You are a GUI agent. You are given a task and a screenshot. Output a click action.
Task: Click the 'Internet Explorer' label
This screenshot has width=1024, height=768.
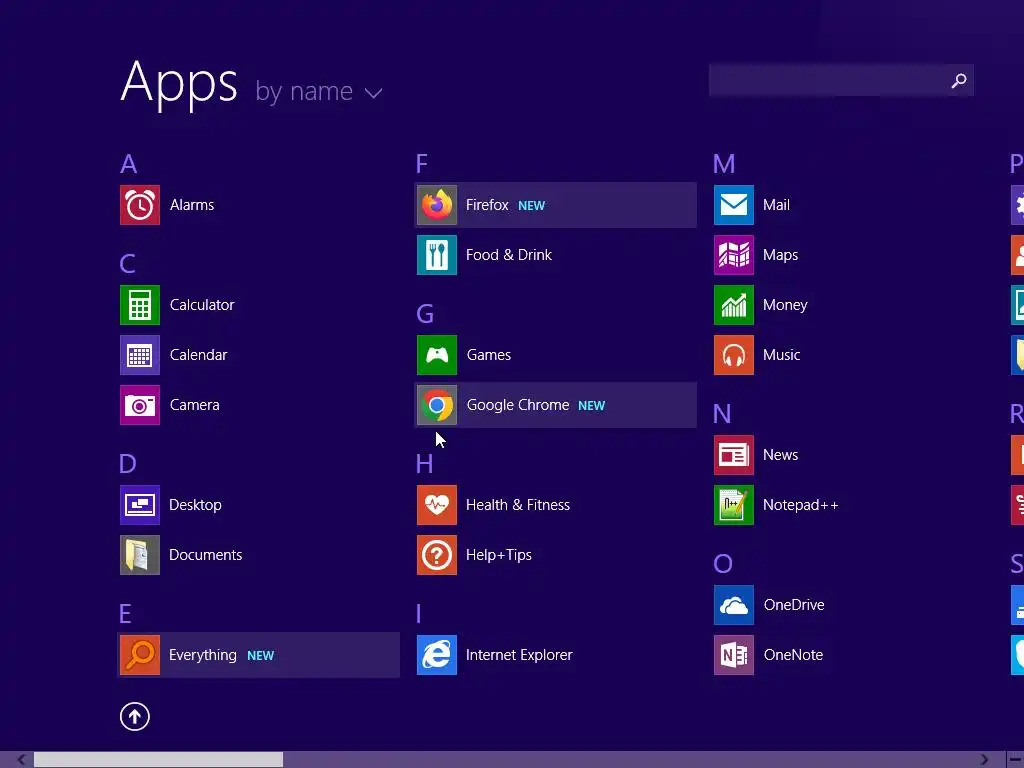(519, 655)
